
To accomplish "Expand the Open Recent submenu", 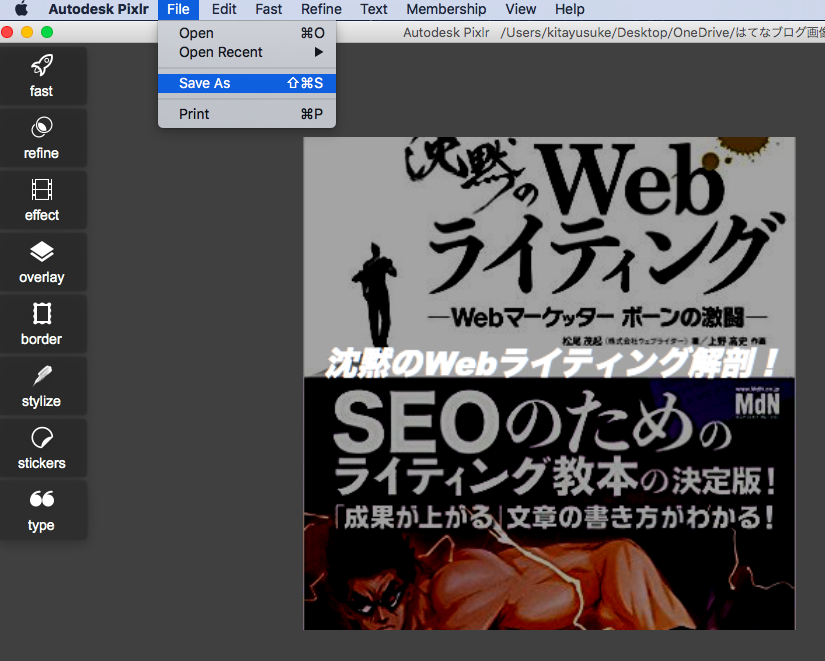I will [x=247, y=52].
